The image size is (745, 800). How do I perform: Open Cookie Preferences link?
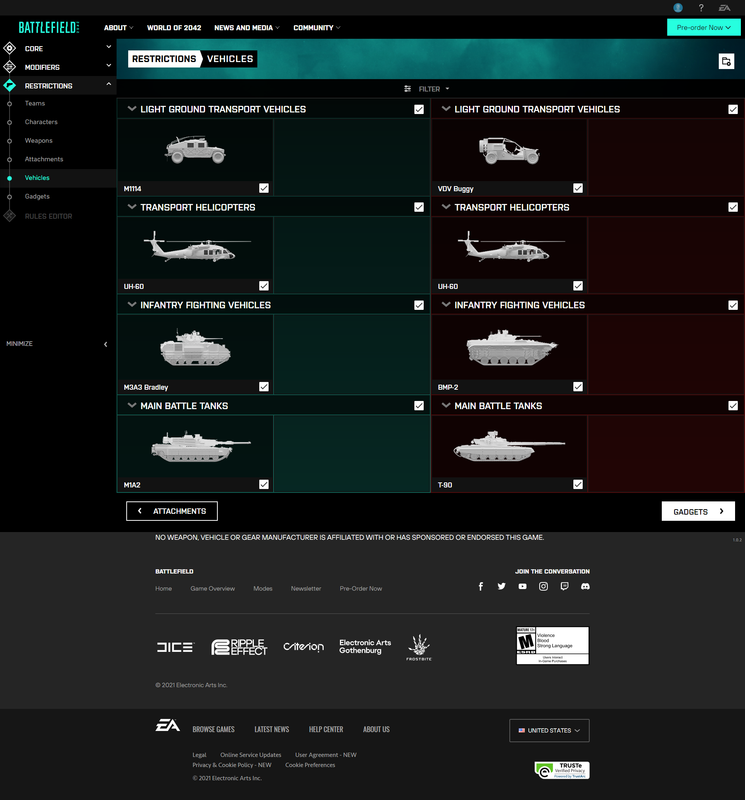pyautogui.click(x=310, y=765)
